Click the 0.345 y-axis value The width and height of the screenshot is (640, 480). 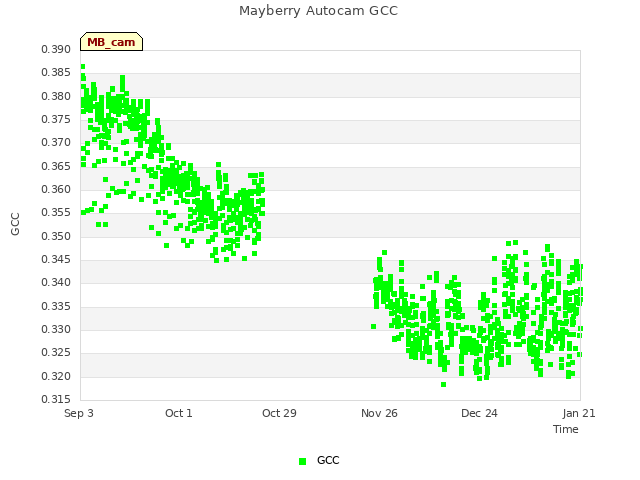tap(56, 260)
